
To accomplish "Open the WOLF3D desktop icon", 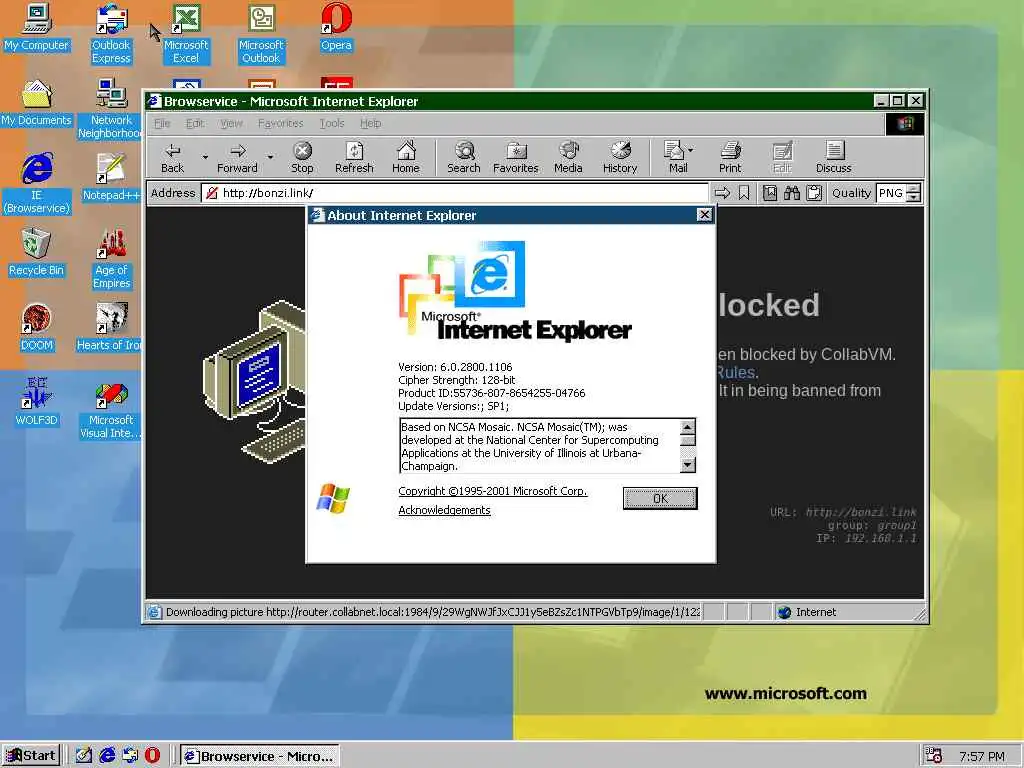I will [36, 402].
